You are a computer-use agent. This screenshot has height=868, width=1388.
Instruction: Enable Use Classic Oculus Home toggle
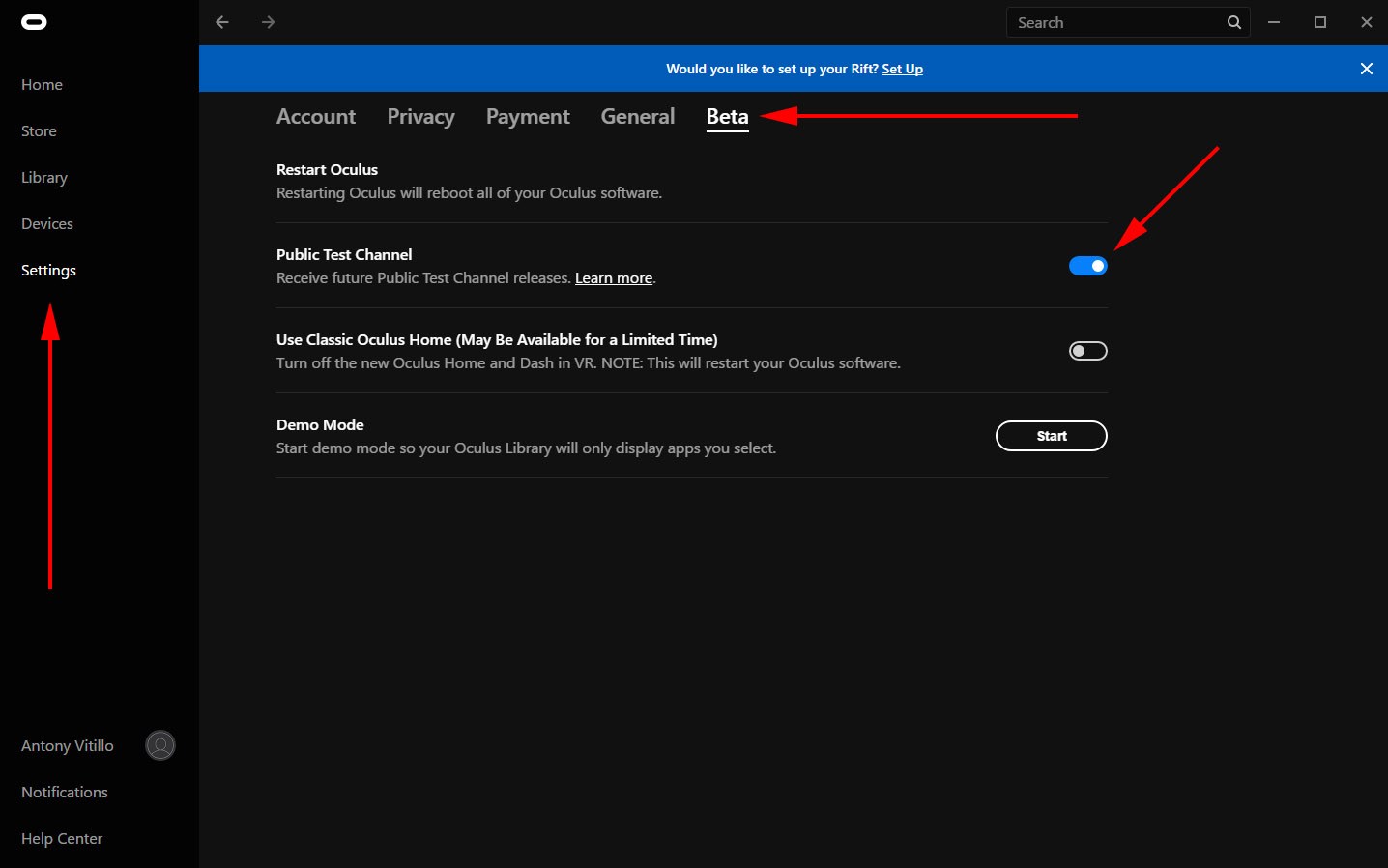(x=1087, y=351)
